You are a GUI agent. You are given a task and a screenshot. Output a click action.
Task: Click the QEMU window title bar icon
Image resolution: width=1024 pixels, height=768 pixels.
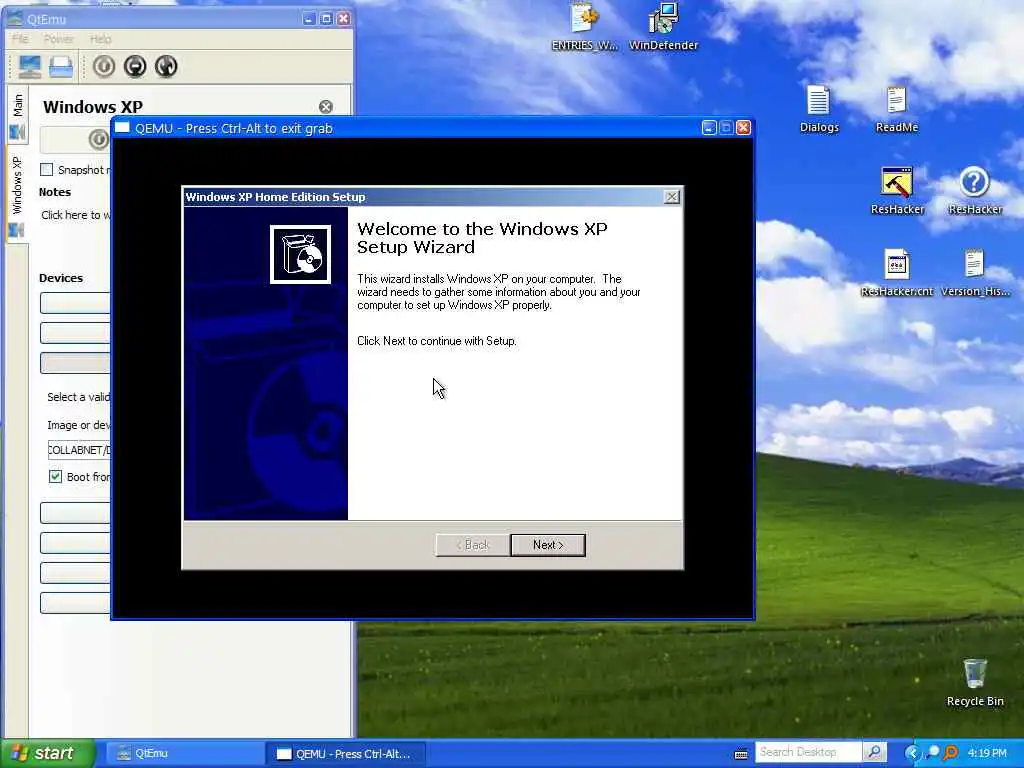click(x=123, y=128)
